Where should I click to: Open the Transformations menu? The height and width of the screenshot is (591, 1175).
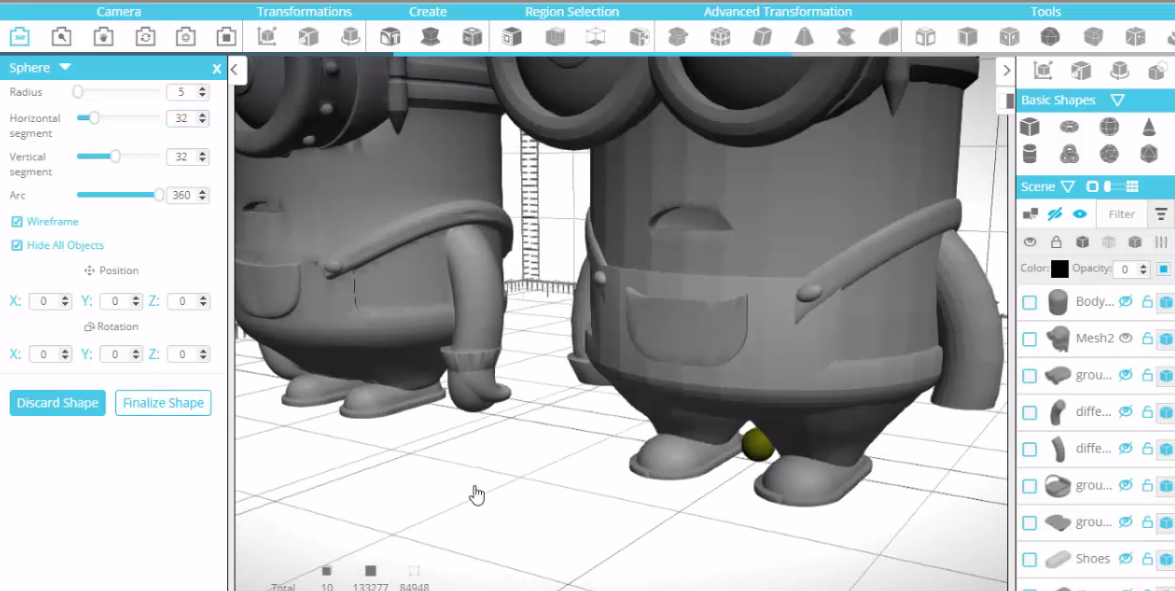click(303, 11)
